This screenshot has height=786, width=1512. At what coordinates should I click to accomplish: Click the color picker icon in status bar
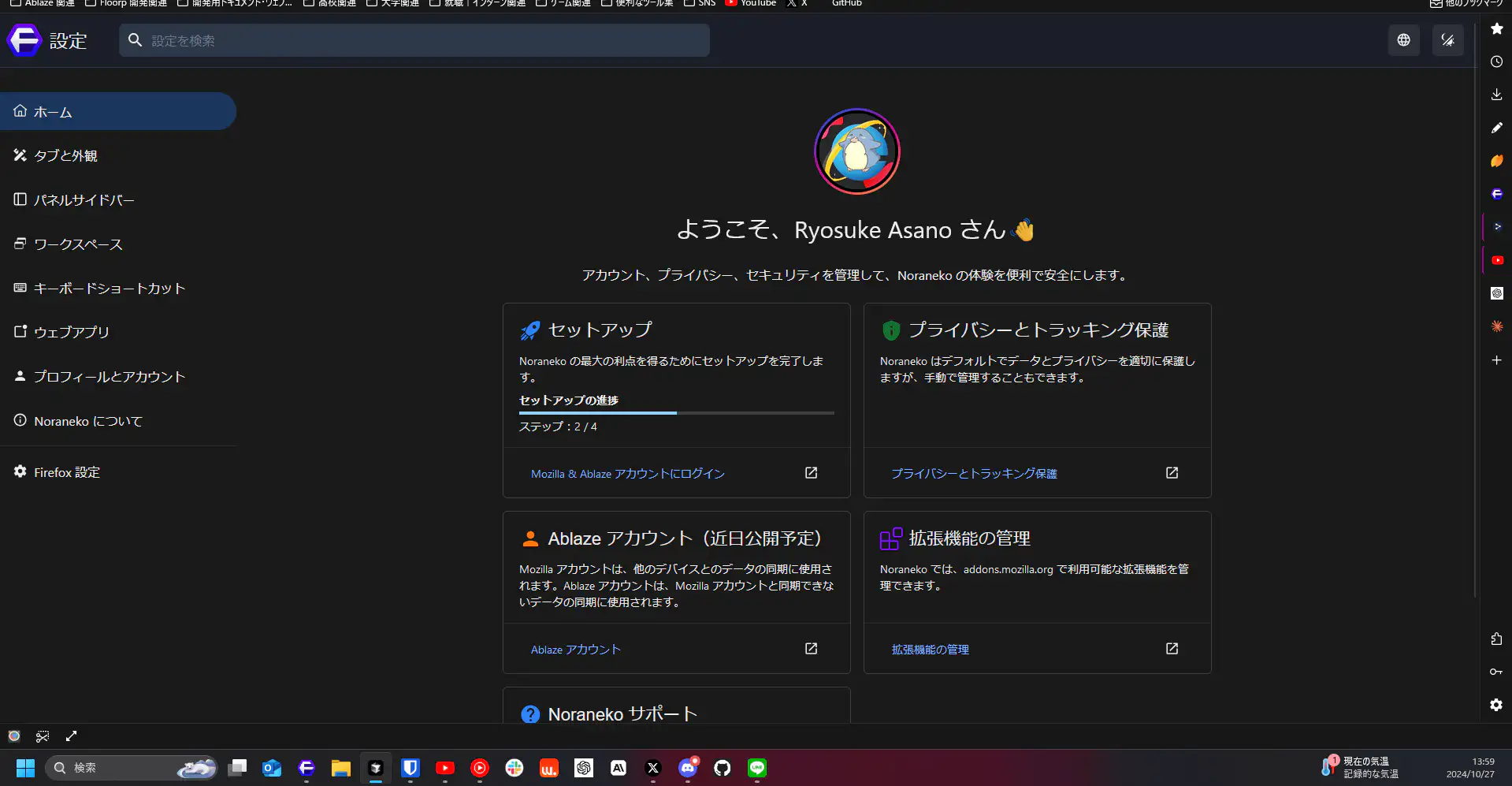[14, 736]
